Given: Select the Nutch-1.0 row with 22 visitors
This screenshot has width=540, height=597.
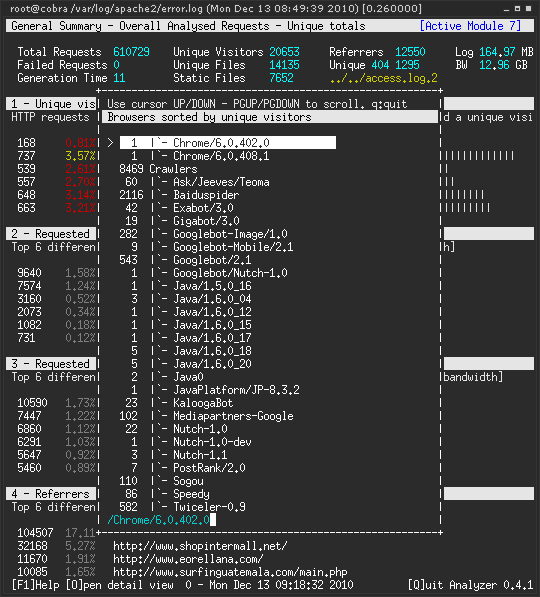Looking at the screenshot, I should (x=176, y=428).
